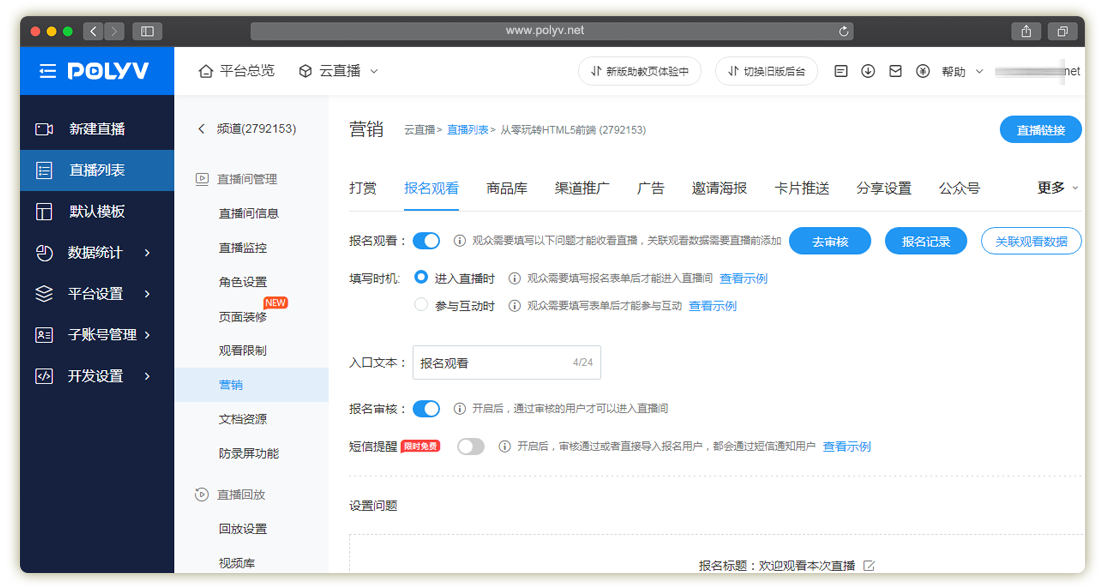Expand 数据统计 in left sidebar

click(x=95, y=253)
